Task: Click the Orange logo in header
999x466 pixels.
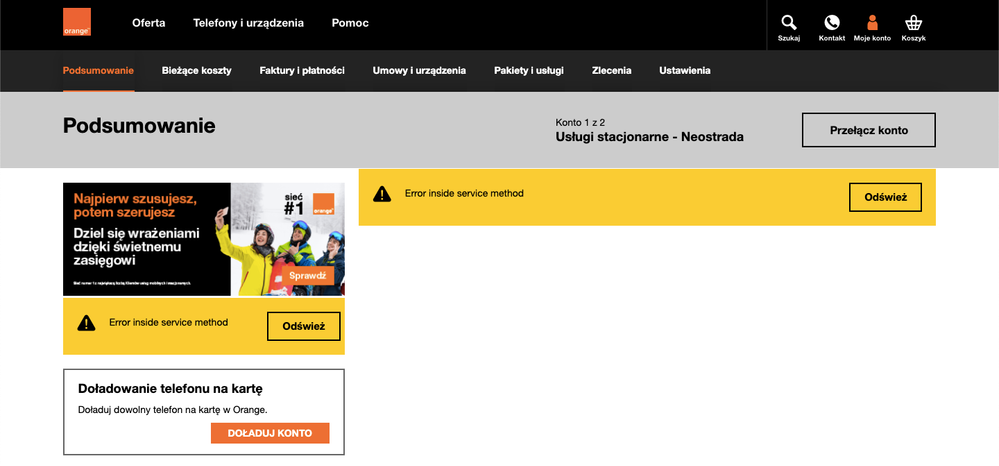Action: tap(77, 23)
